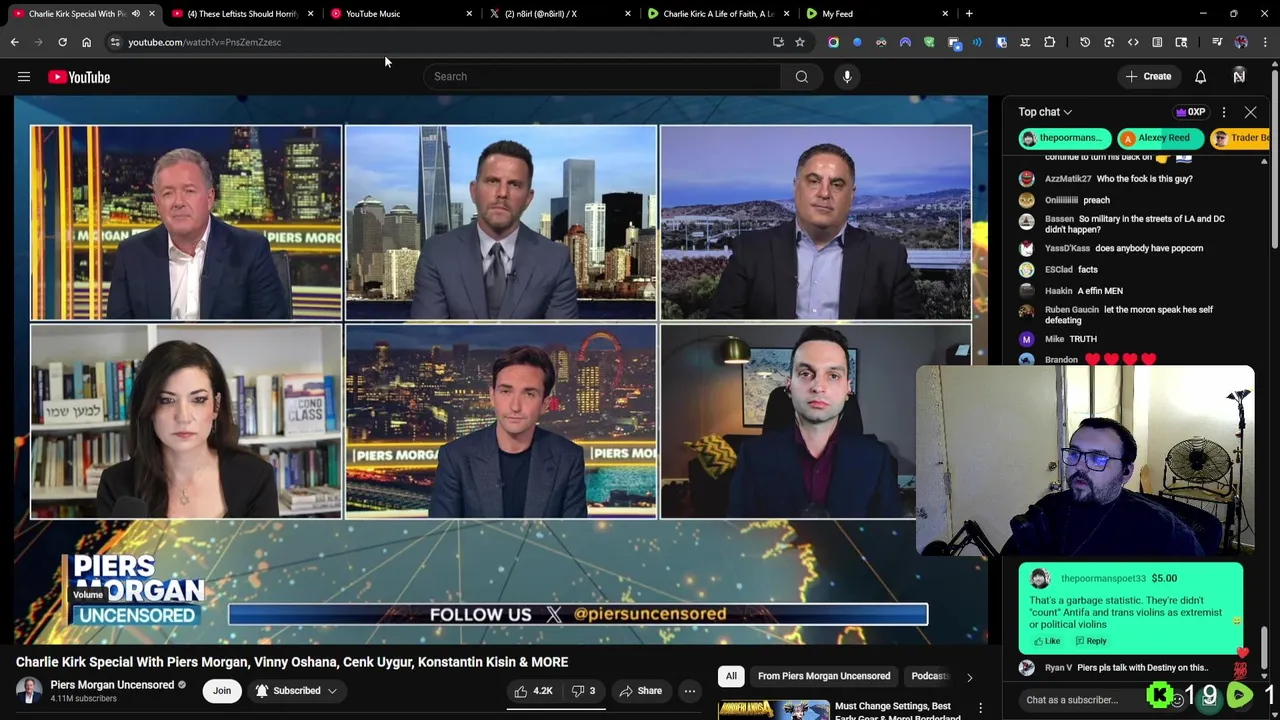The image size is (1280, 720).
Task: Close the Charlie Kirk Special tab
Action: pos(152,14)
